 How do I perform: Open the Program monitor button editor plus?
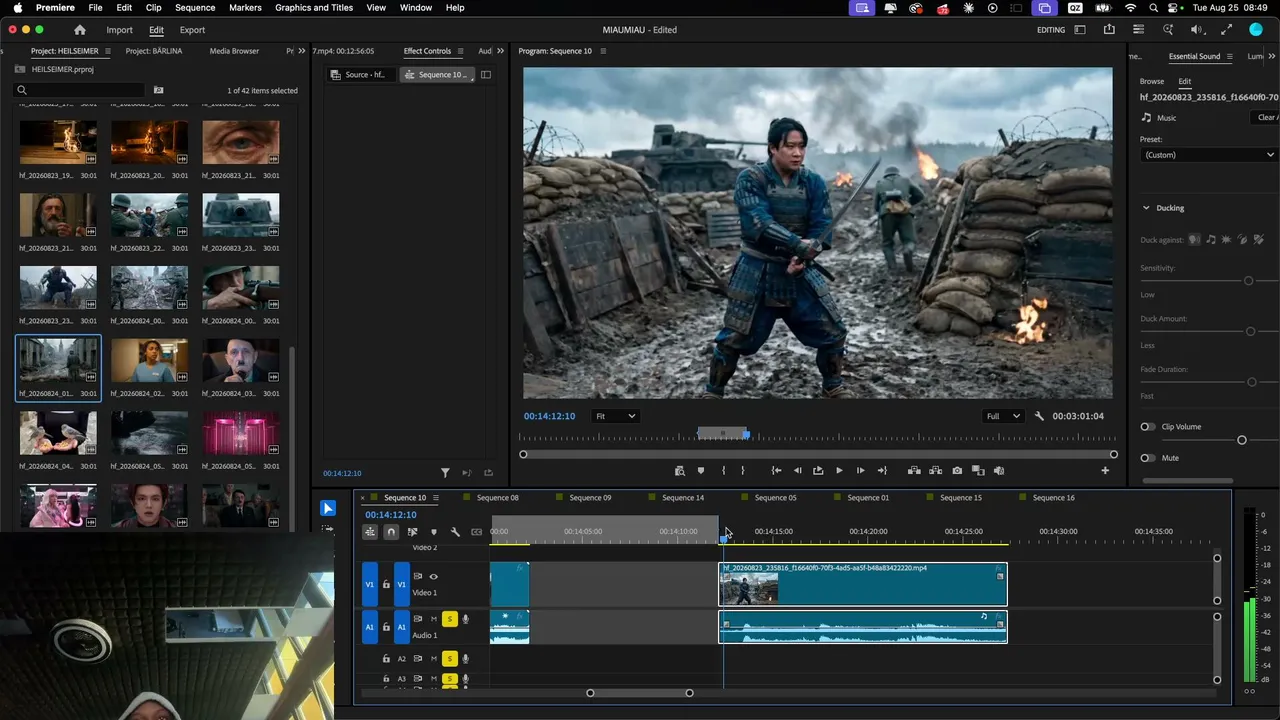pos(1105,471)
